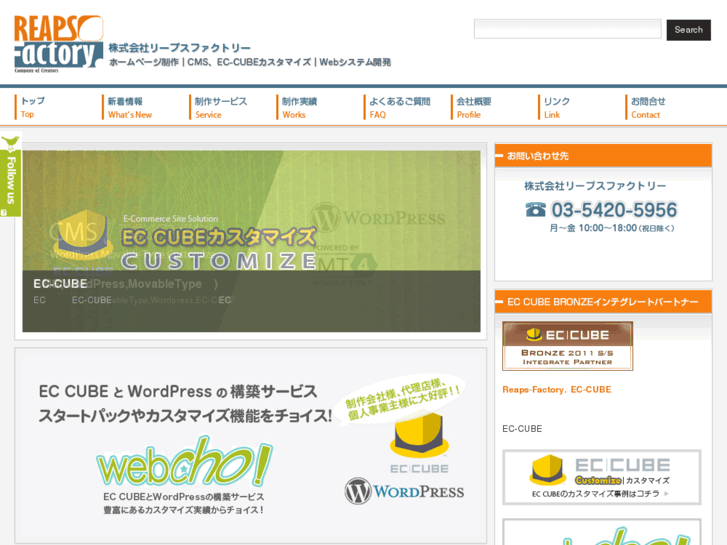This screenshot has width=727, height=545.
Task: Open the Reaps-Factory. EC-CUBE orange link
Action: pos(557,390)
